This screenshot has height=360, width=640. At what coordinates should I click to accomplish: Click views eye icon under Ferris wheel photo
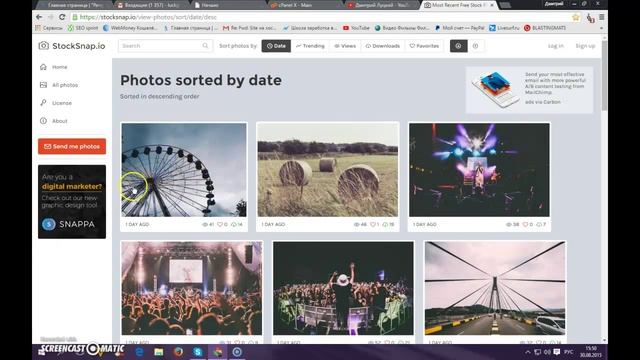click(x=205, y=224)
